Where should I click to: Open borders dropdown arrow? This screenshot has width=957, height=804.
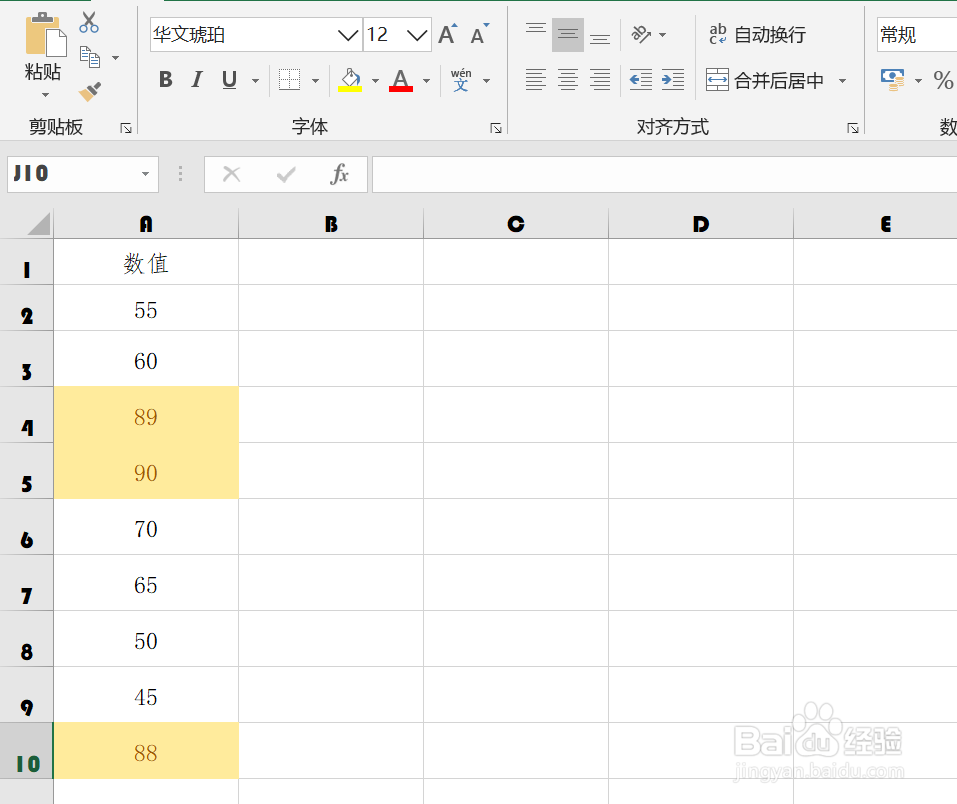(x=316, y=81)
